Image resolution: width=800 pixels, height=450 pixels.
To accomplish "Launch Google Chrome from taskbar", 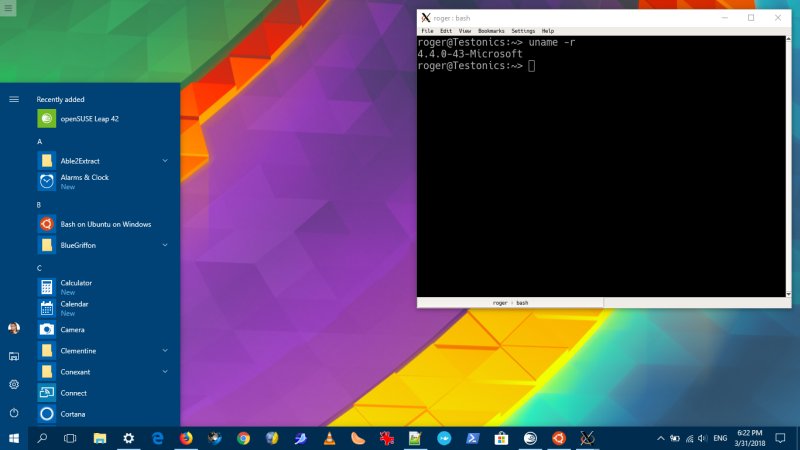I will tap(243, 438).
